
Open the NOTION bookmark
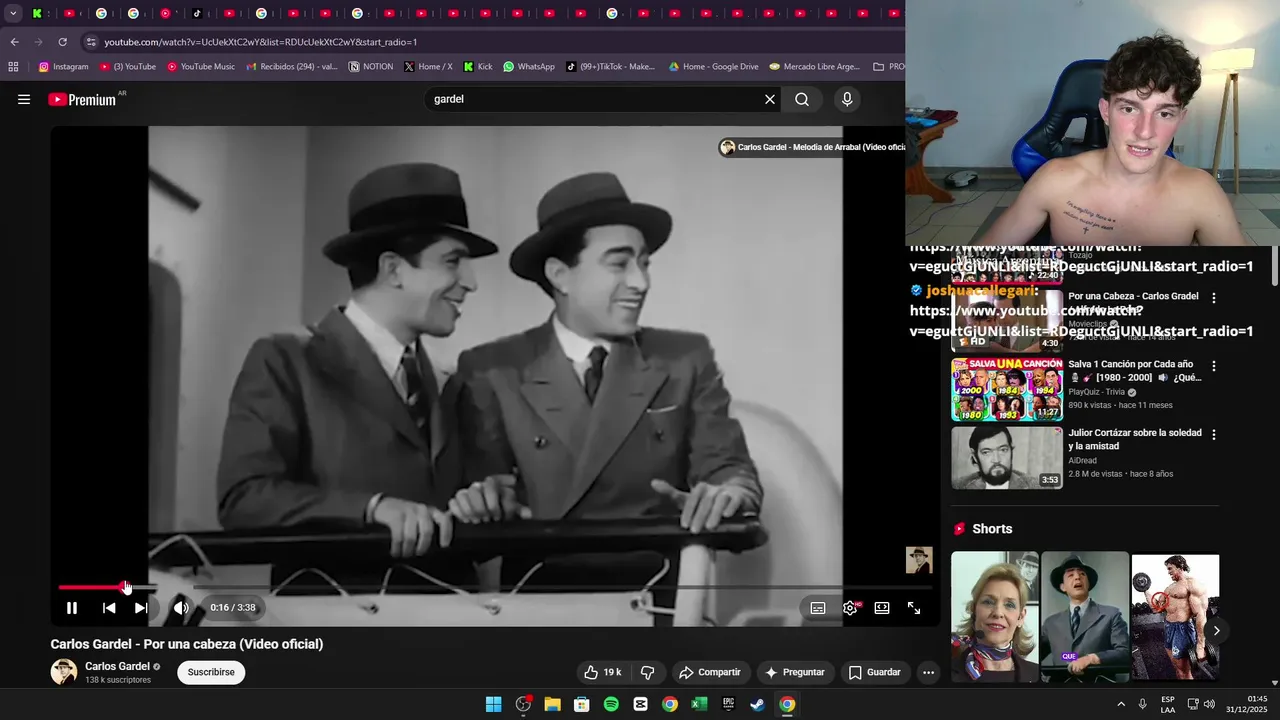tap(371, 67)
